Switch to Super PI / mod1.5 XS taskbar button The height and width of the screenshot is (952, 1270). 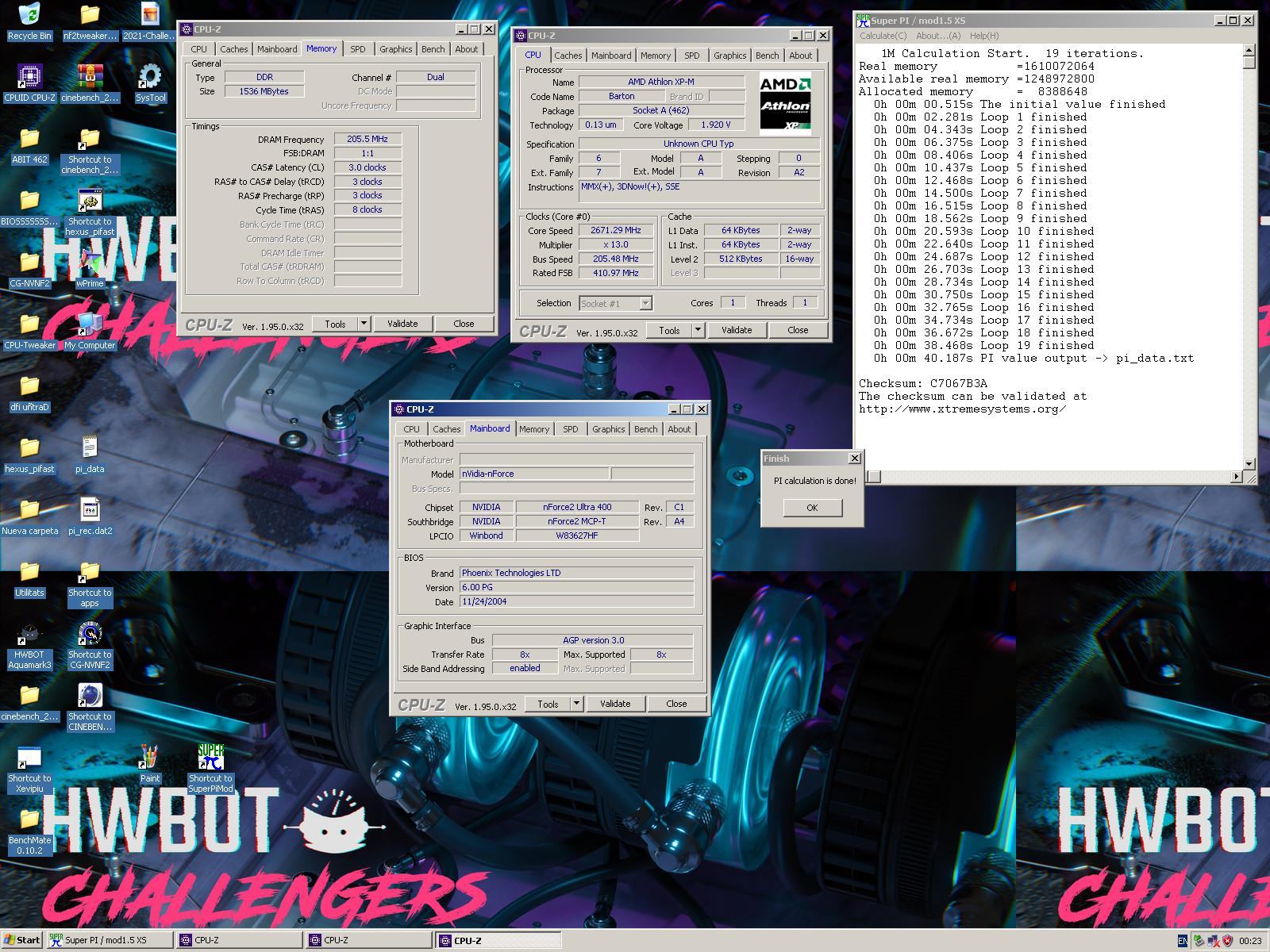click(x=109, y=940)
